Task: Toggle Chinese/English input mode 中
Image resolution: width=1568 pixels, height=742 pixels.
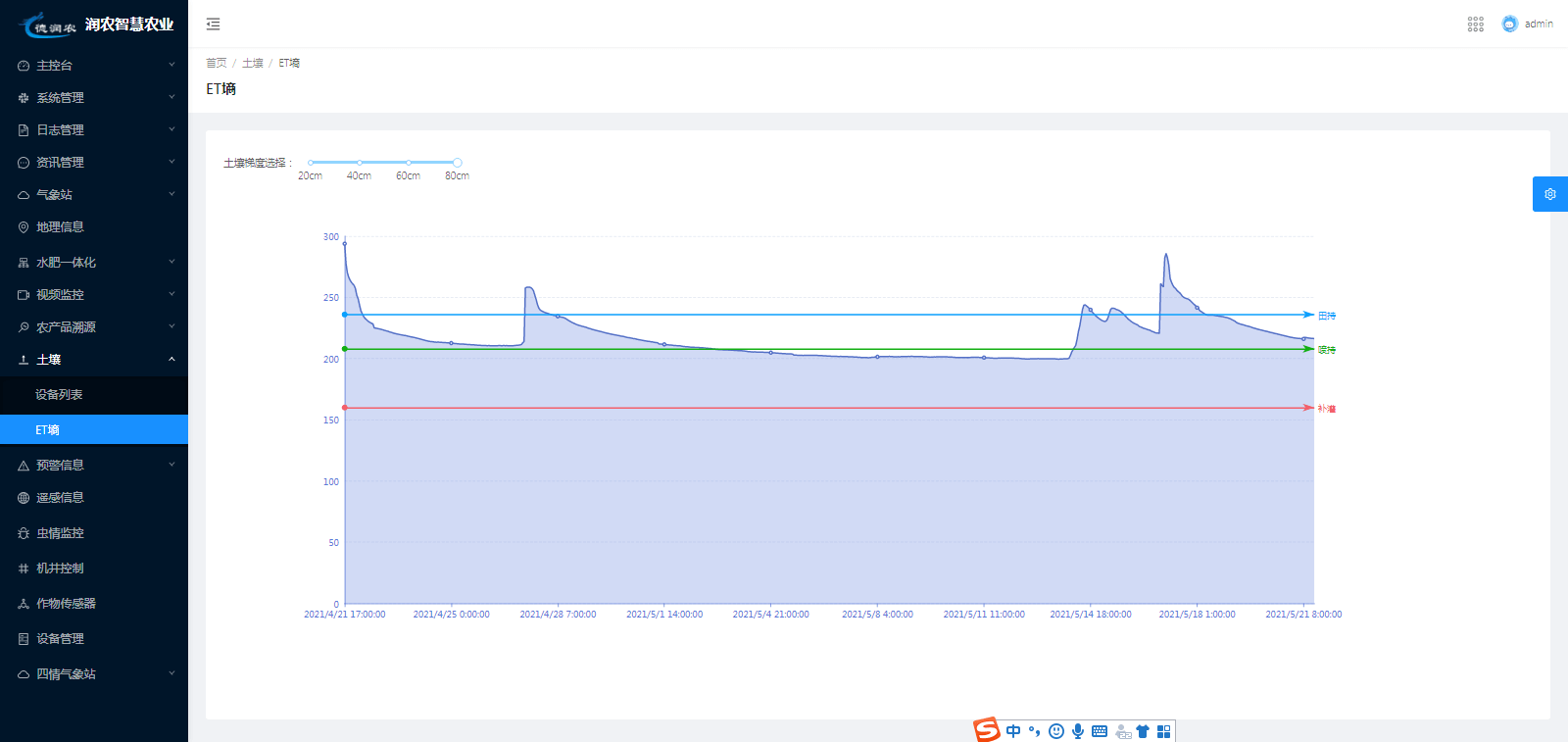Action: [x=1013, y=731]
